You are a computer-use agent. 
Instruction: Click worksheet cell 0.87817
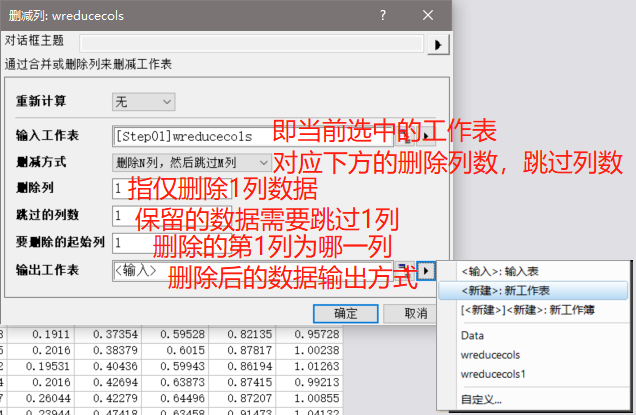click(242, 350)
